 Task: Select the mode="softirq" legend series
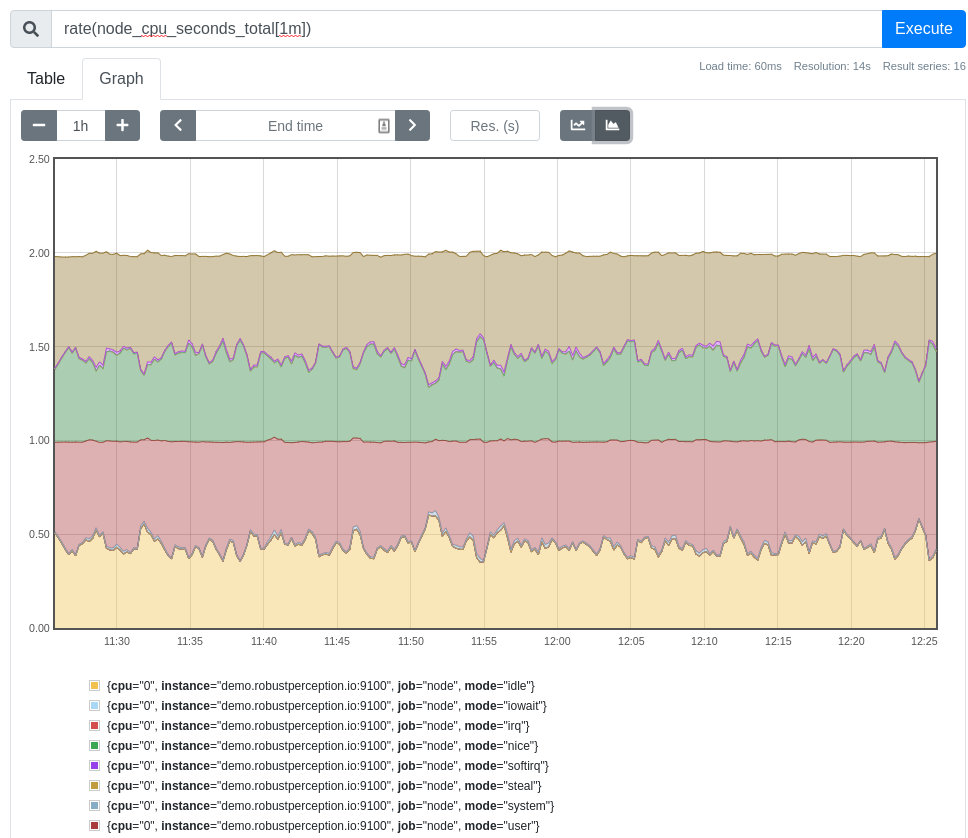pyautogui.click(x=327, y=766)
